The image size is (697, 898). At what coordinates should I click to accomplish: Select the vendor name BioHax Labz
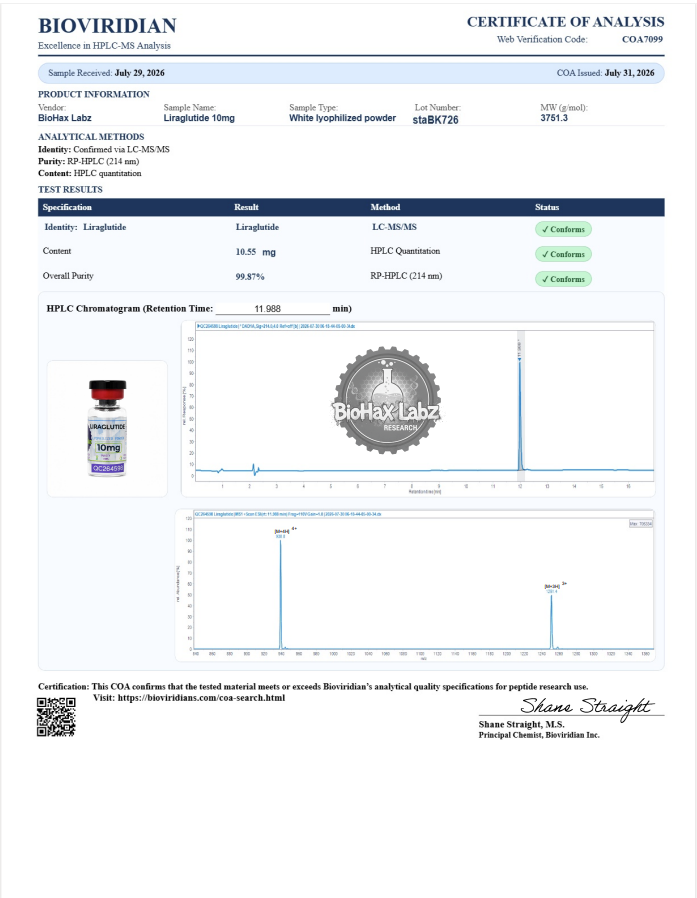[x=65, y=118]
